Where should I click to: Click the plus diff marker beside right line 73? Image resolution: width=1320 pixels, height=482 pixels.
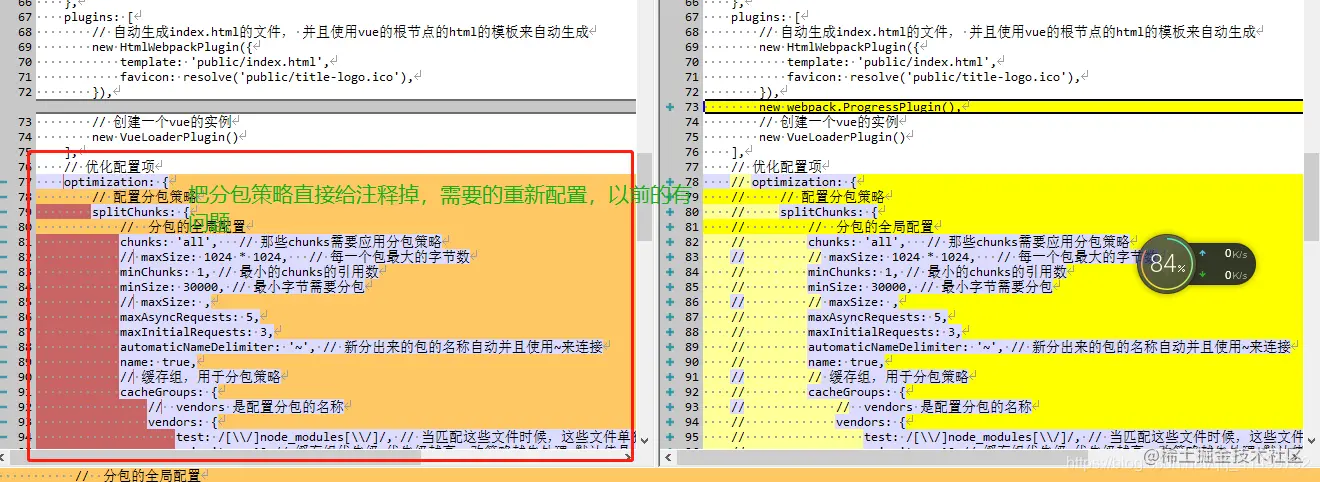668,107
